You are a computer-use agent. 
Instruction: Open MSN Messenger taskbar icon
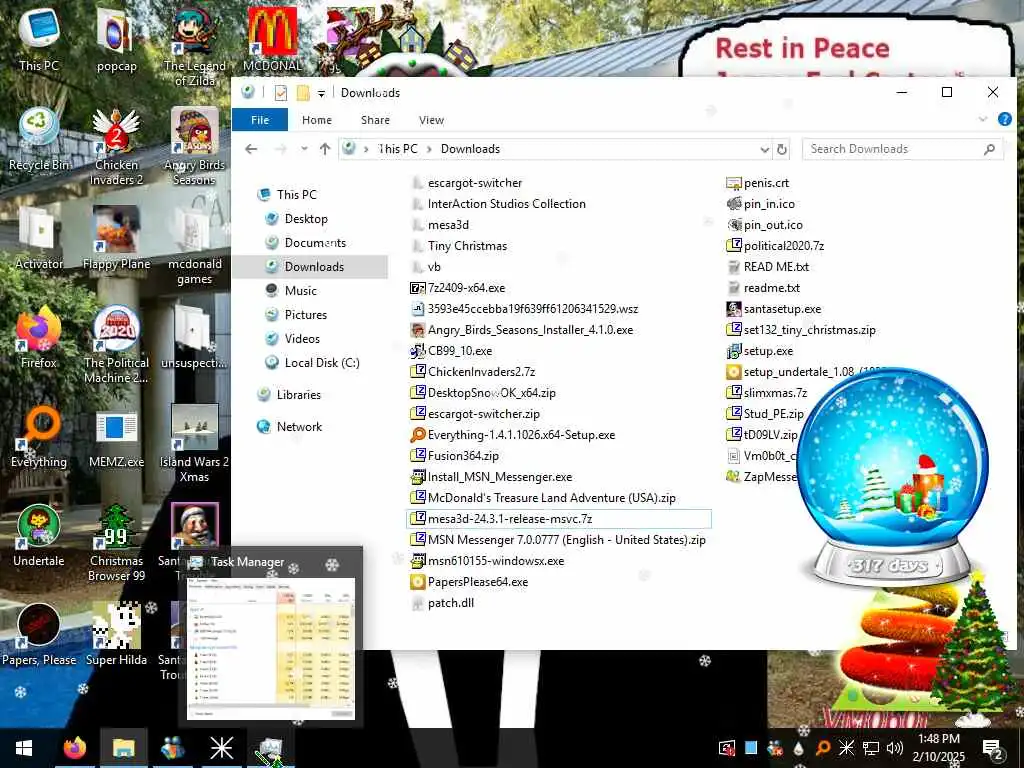click(x=172, y=748)
